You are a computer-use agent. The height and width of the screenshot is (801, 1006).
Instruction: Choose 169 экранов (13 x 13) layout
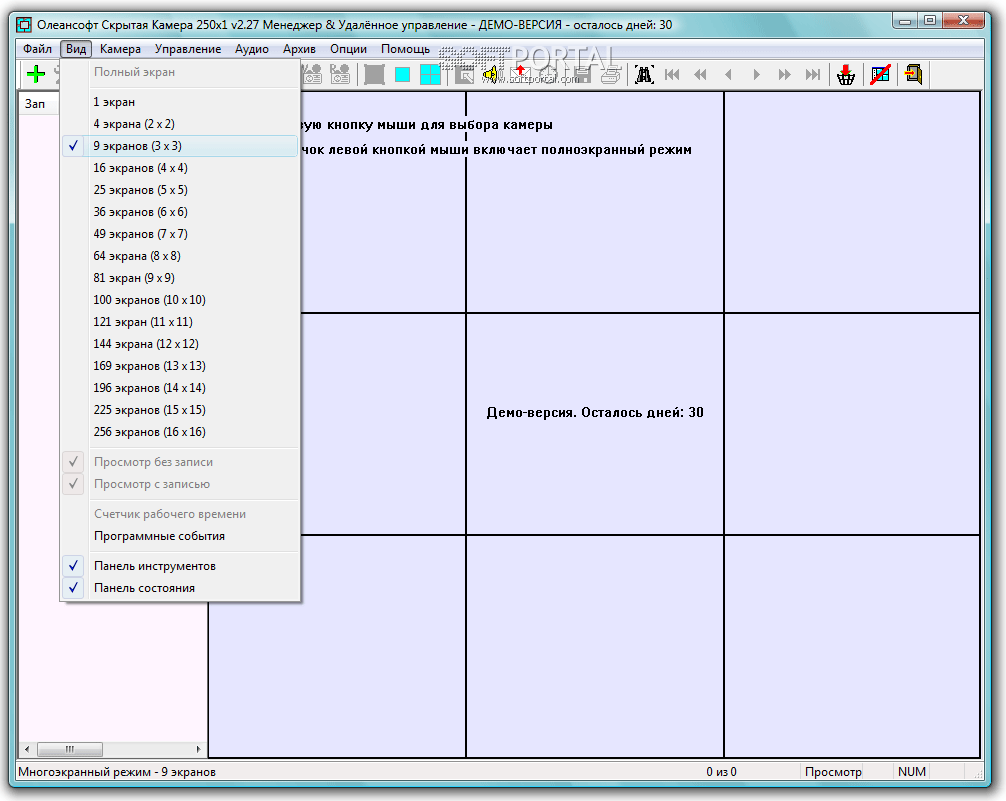pos(180,366)
